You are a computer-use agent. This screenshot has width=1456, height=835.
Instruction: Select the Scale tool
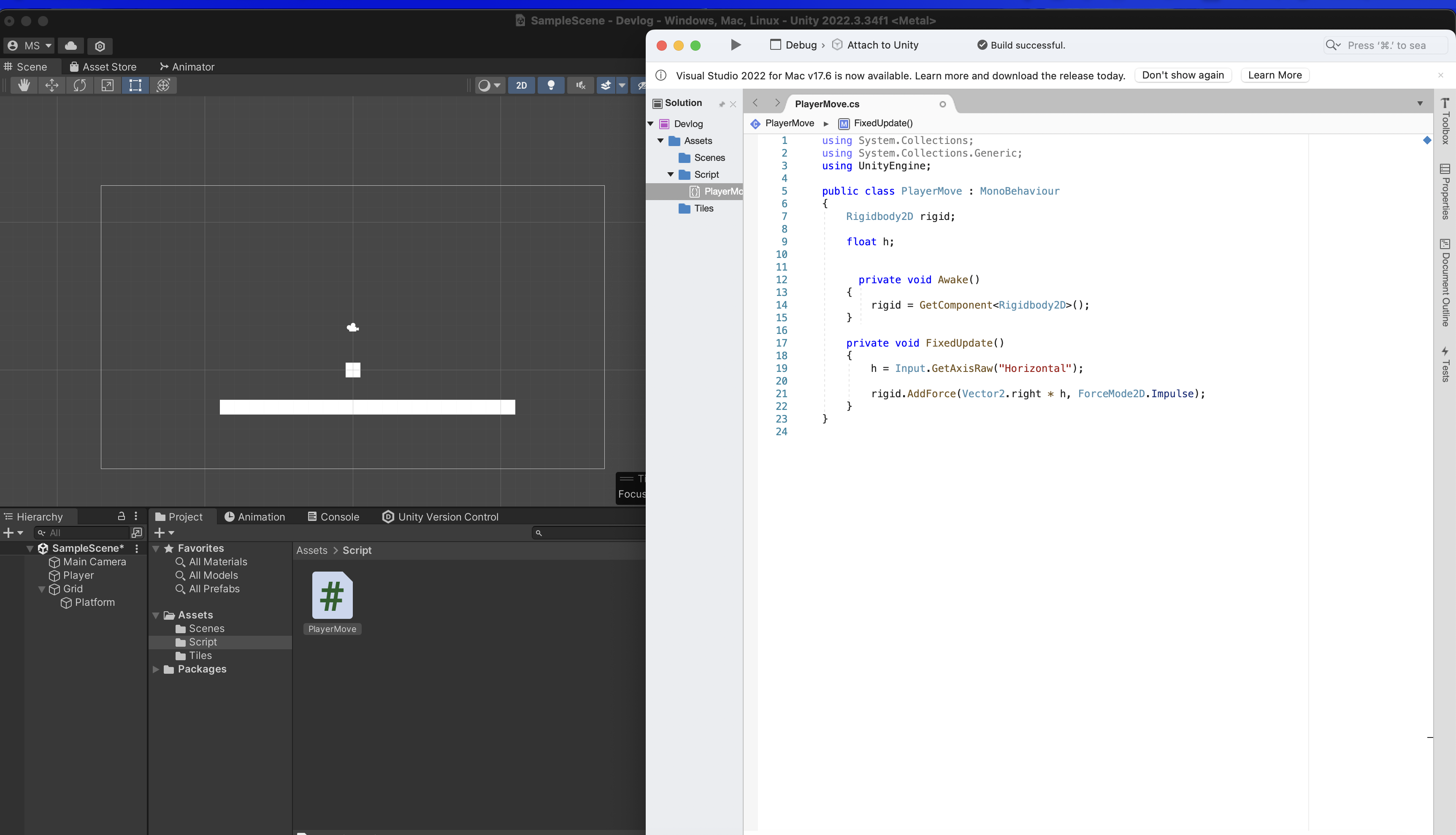tap(107, 85)
